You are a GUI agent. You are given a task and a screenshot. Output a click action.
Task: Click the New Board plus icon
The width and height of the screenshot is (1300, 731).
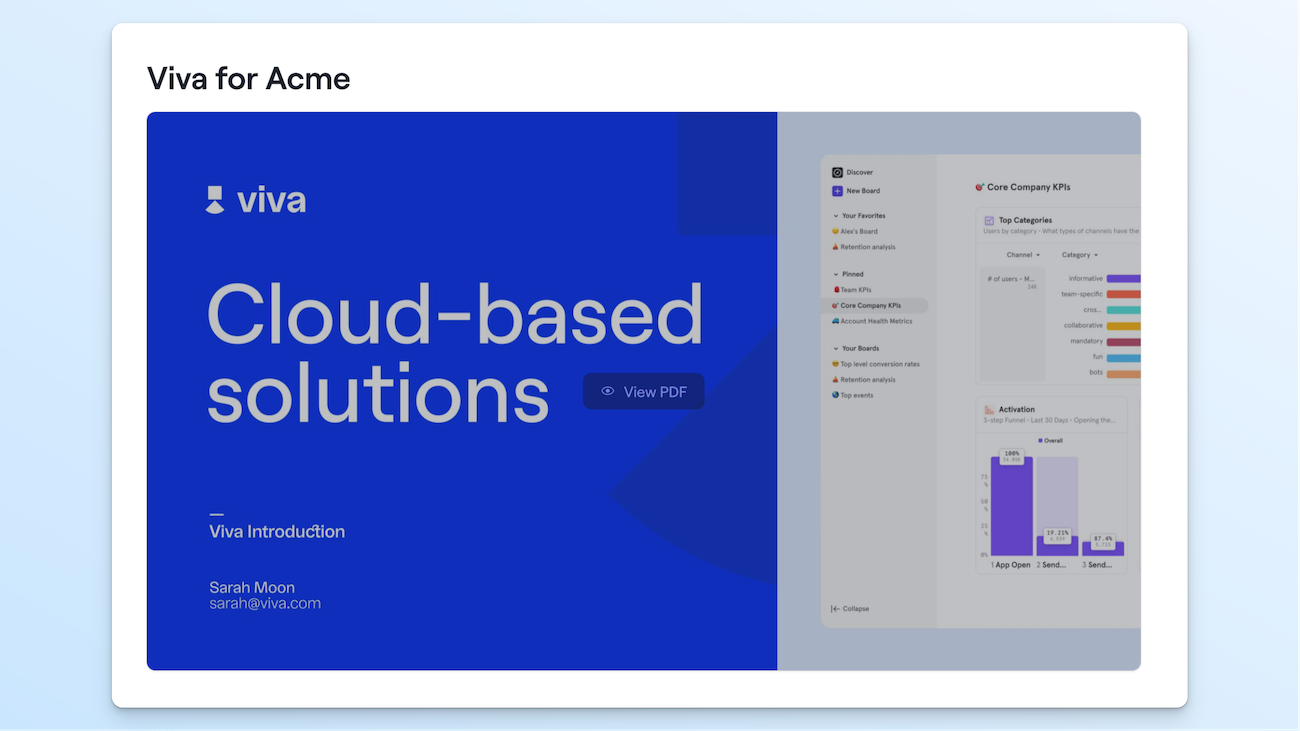[837, 191]
